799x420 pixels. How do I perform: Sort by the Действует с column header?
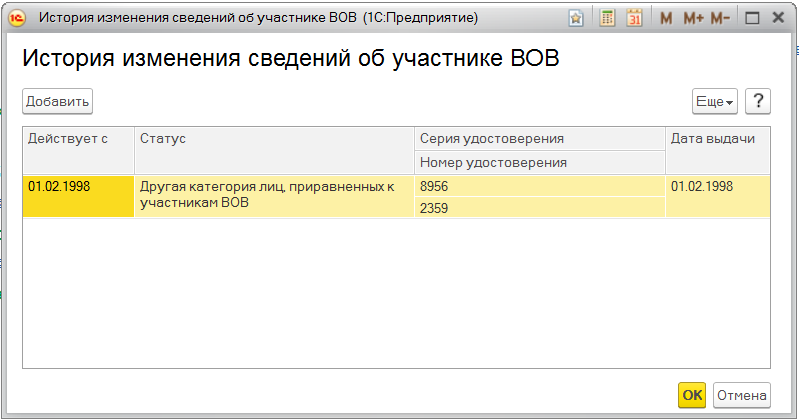78,138
